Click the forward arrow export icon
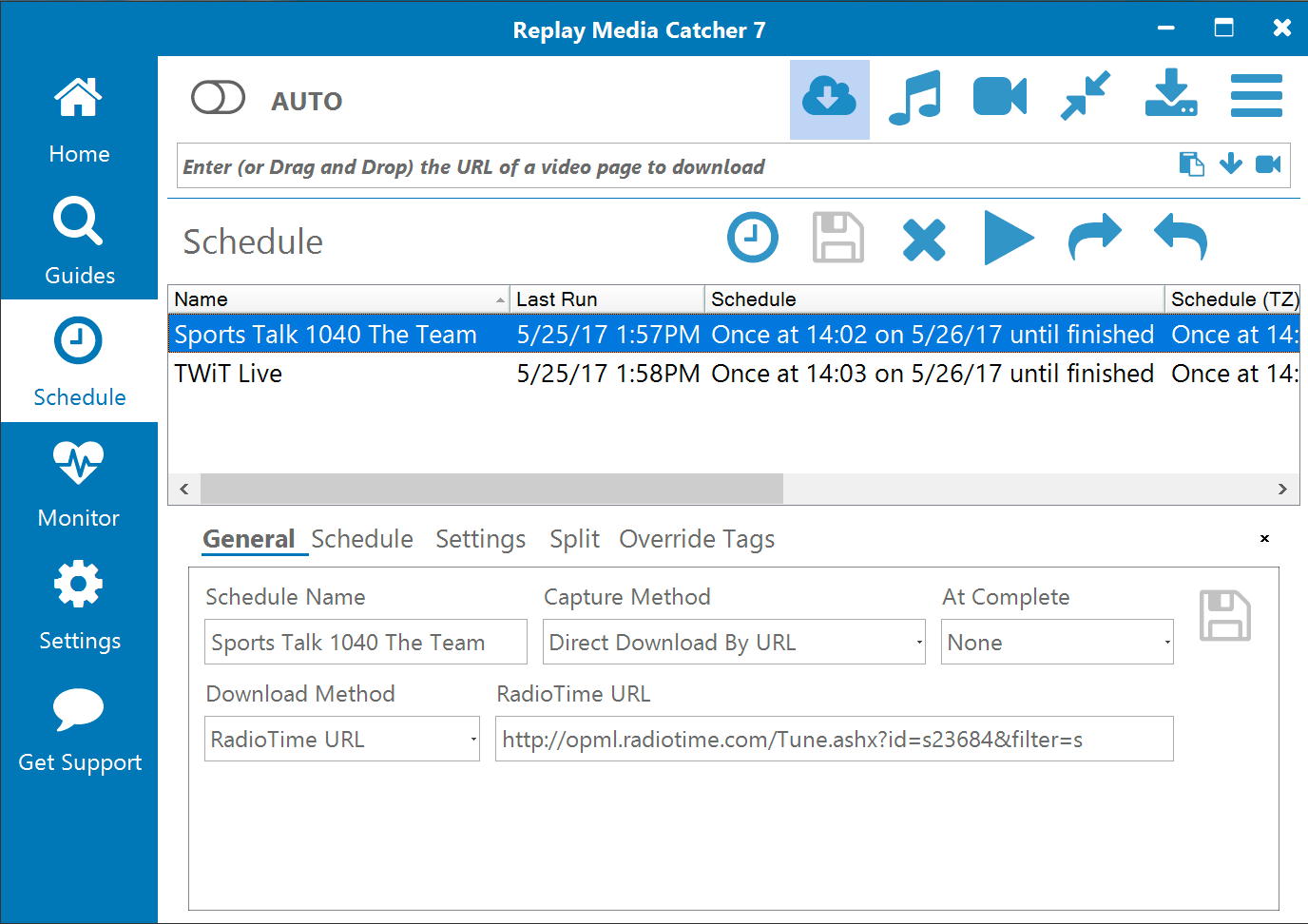Image resolution: width=1308 pixels, height=924 pixels. (x=1095, y=238)
